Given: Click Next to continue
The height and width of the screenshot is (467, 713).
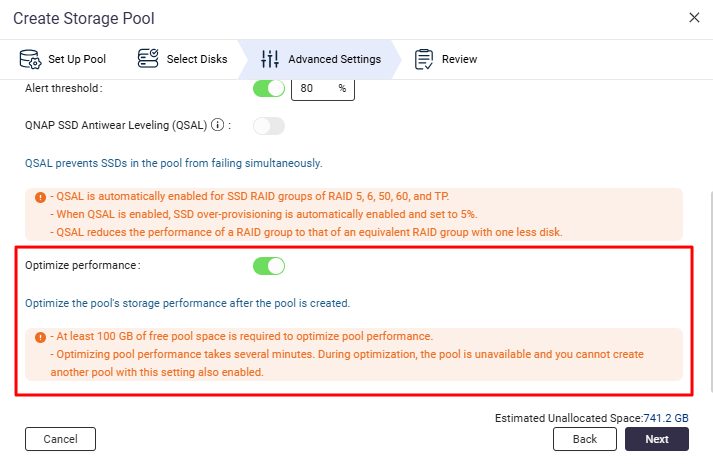Looking at the screenshot, I should 656,439.
